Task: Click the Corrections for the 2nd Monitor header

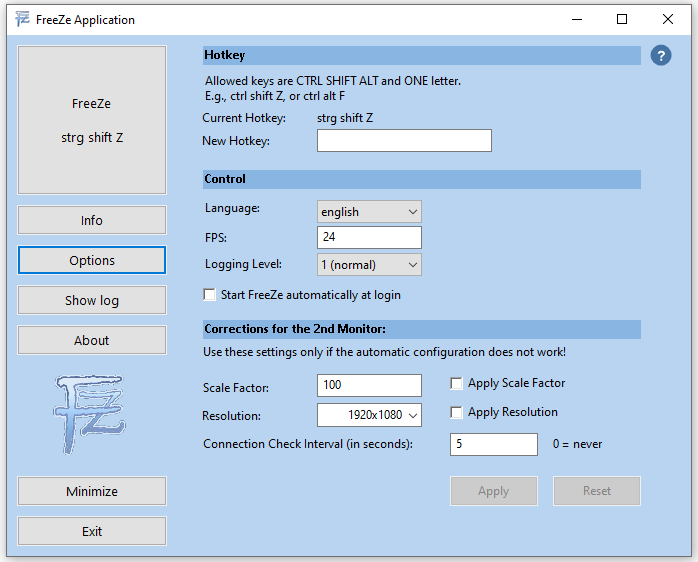Action: pos(422,329)
